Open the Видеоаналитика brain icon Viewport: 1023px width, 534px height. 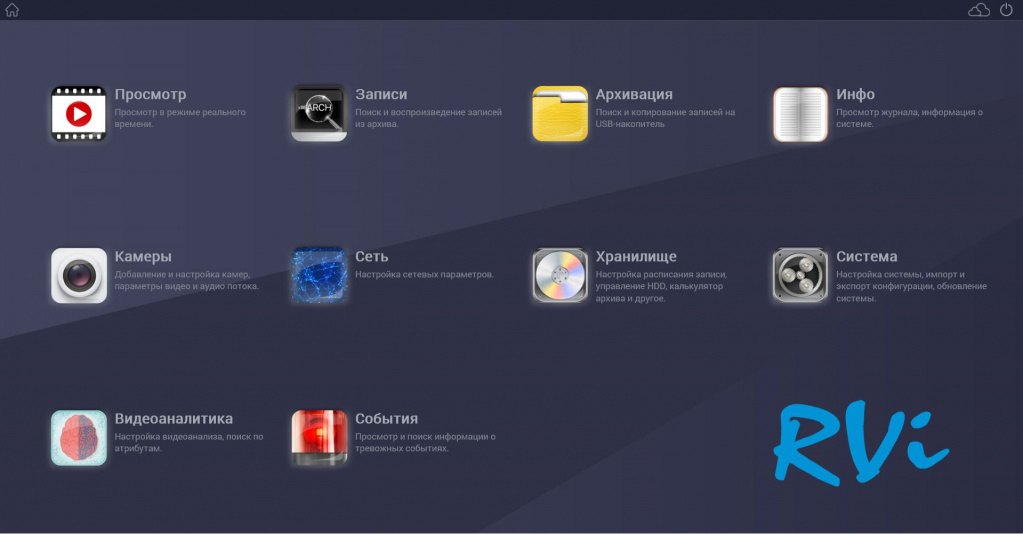78,438
